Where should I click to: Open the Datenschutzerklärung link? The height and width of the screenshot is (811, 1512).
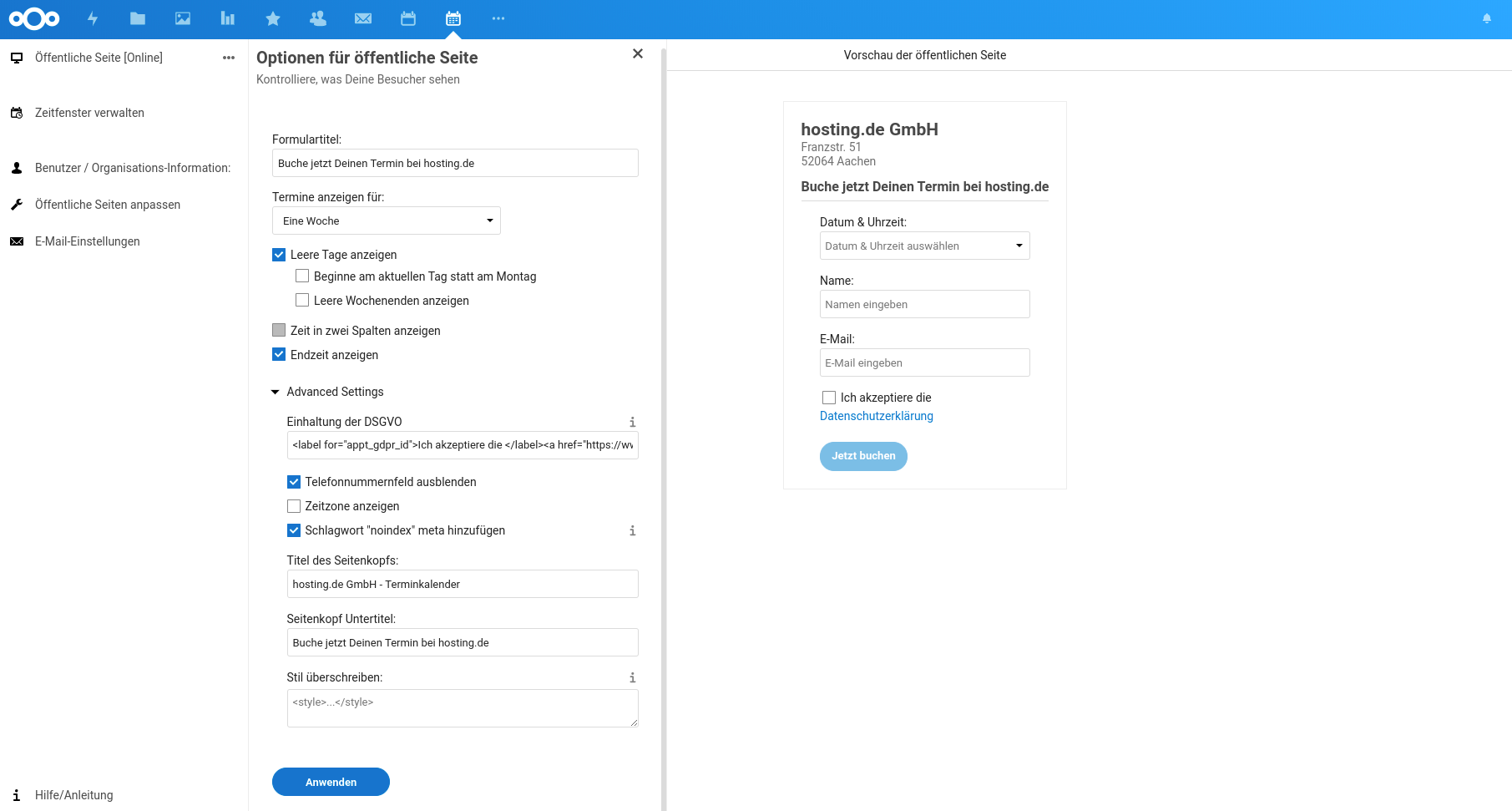coord(877,416)
